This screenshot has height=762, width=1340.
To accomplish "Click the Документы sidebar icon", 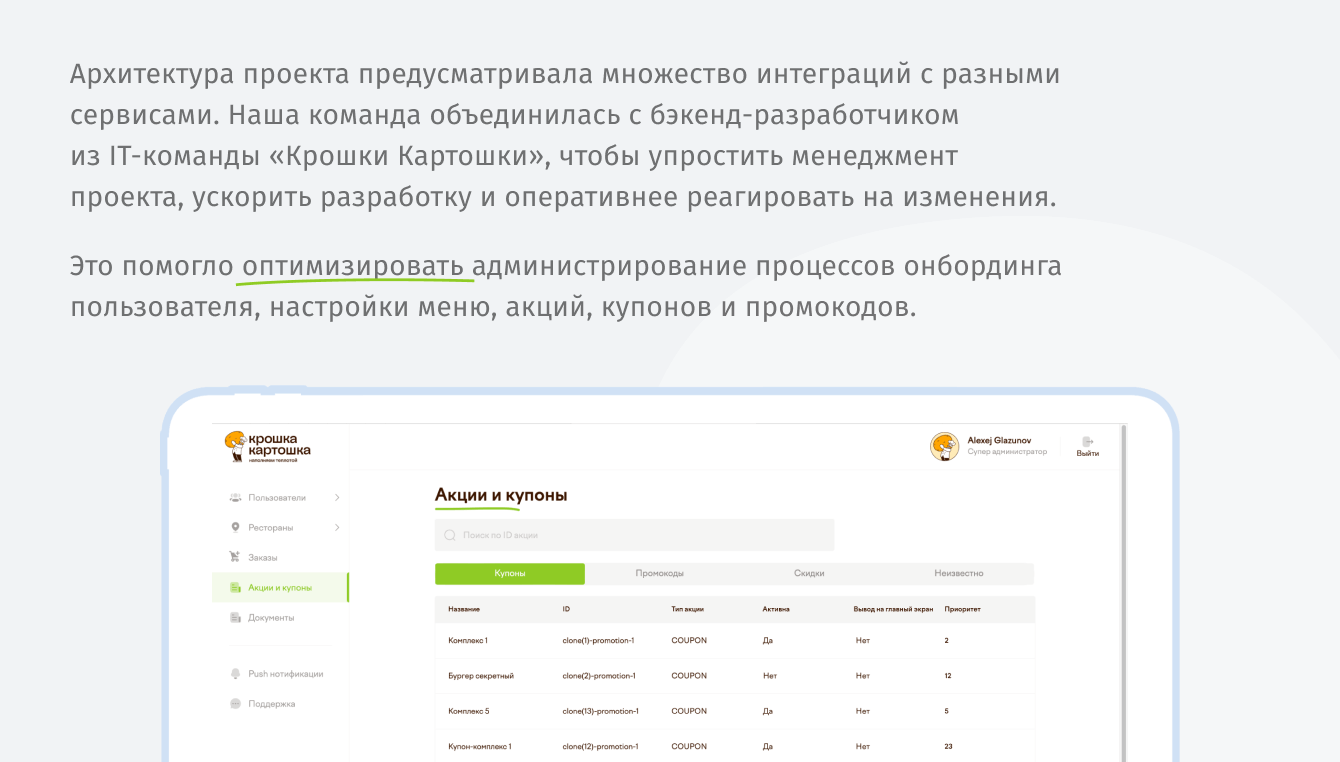I will (235, 617).
